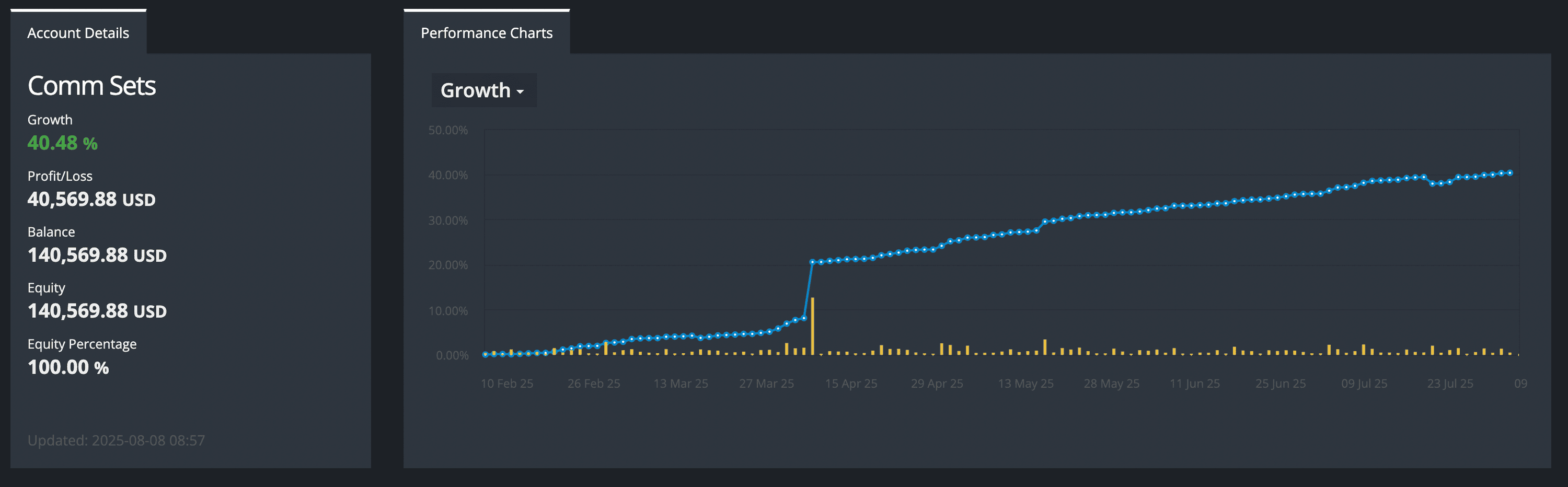Image resolution: width=1568 pixels, height=487 pixels.
Task: Click the blue data point atop the sharp jump
Action: [x=812, y=262]
